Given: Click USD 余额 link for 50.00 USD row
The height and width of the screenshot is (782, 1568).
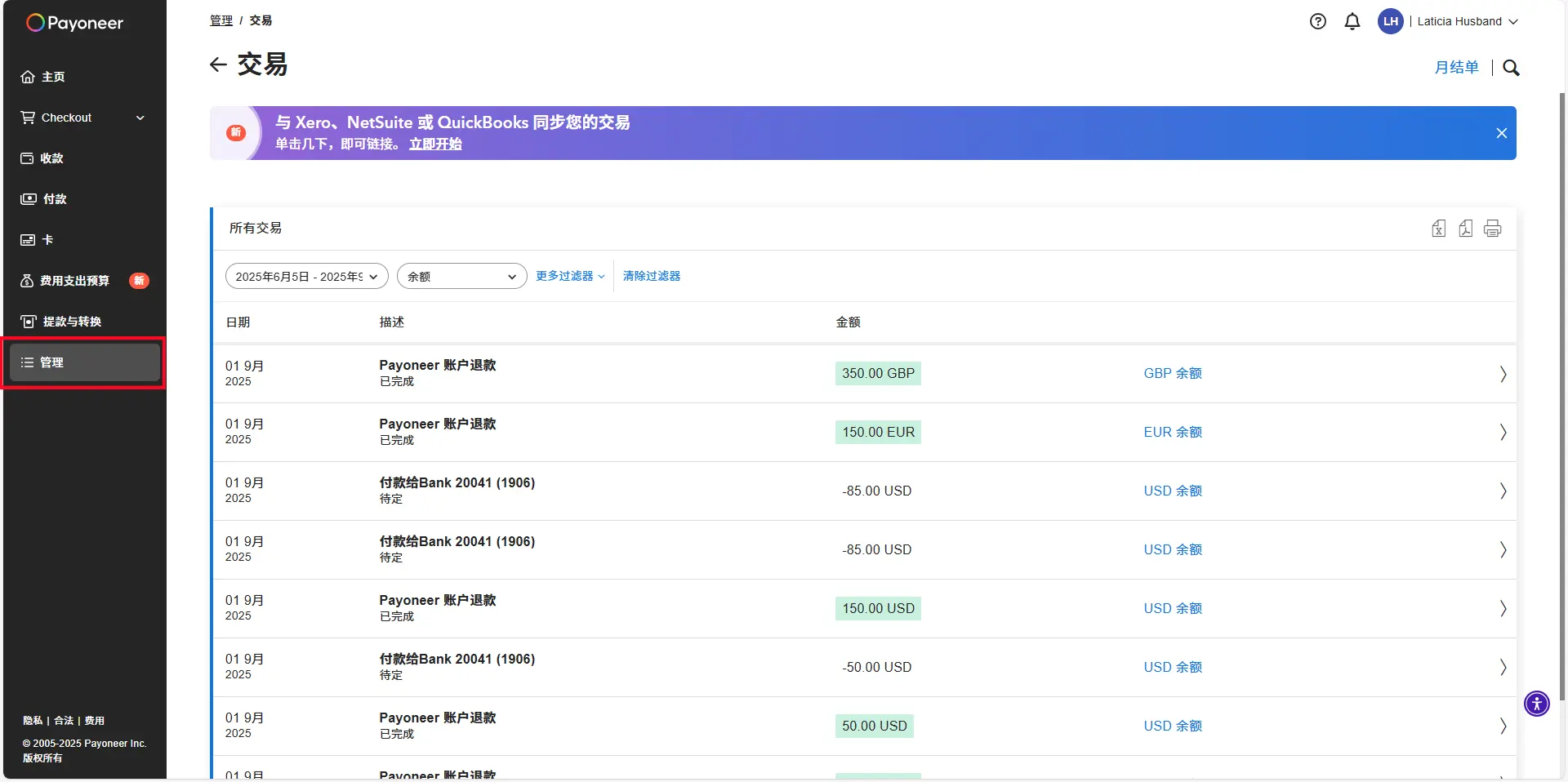Looking at the screenshot, I should coord(1173,726).
